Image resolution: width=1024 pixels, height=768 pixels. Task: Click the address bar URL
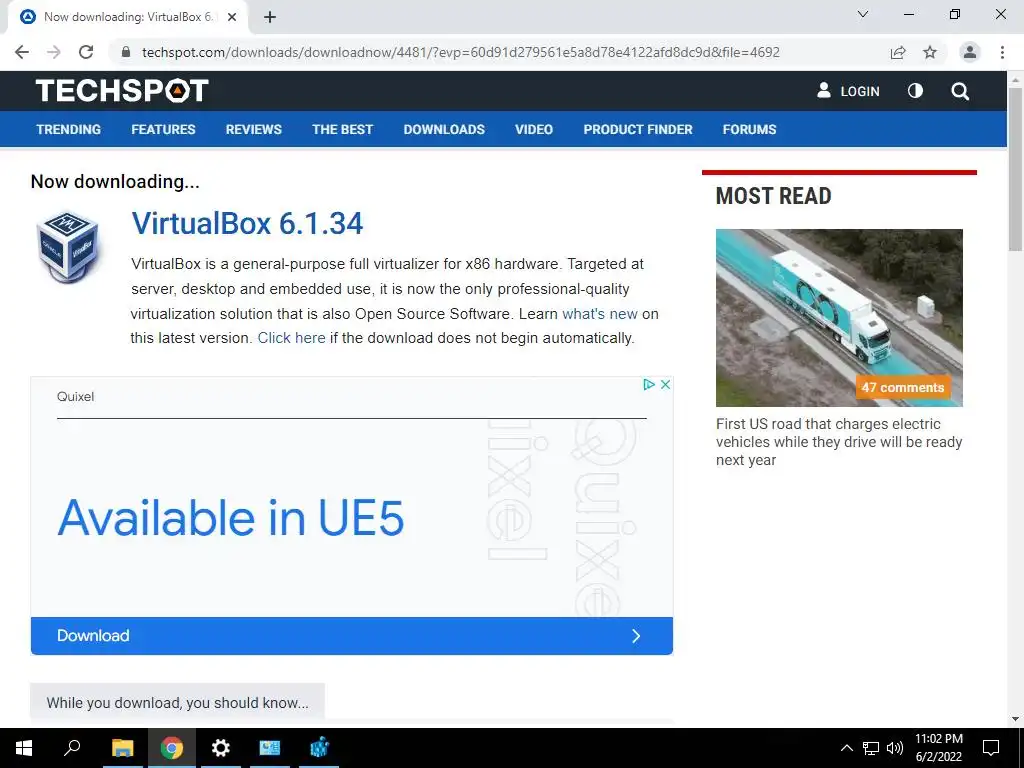tap(461, 52)
